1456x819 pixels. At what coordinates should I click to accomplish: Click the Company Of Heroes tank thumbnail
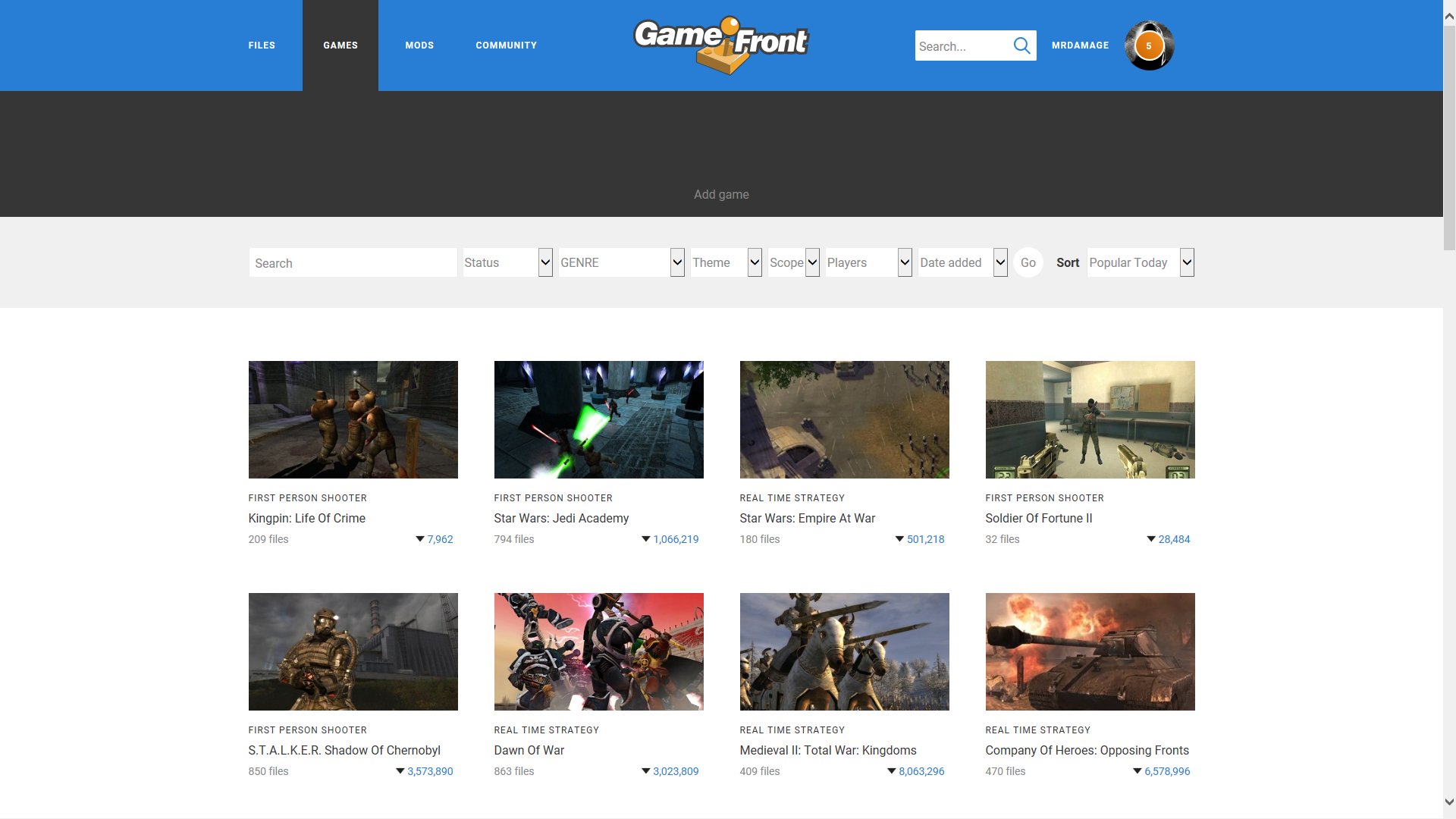[x=1090, y=651]
